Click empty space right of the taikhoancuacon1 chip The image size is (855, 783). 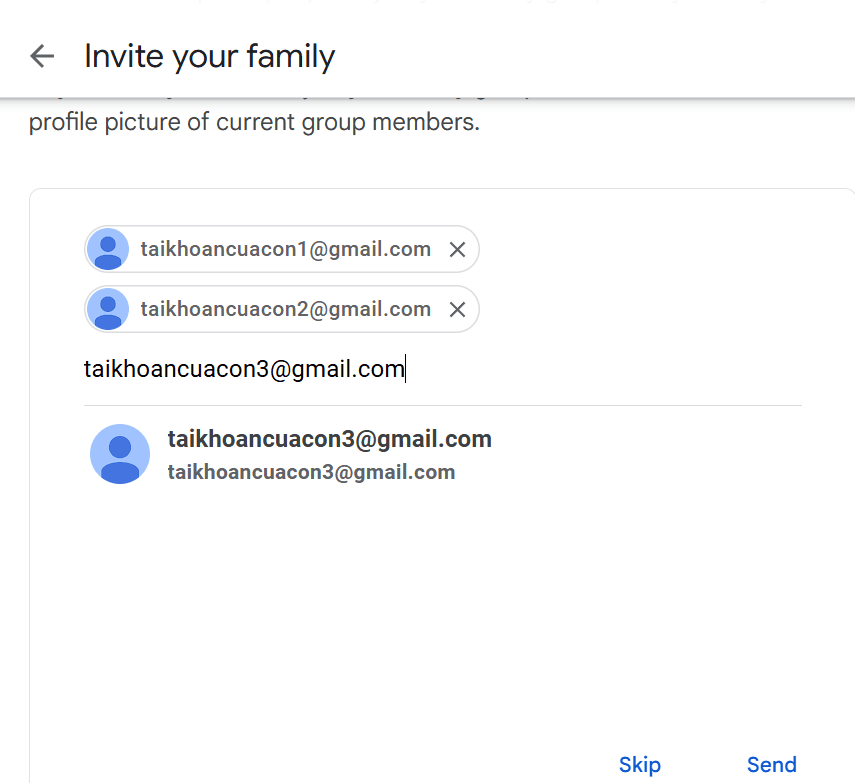(x=640, y=250)
